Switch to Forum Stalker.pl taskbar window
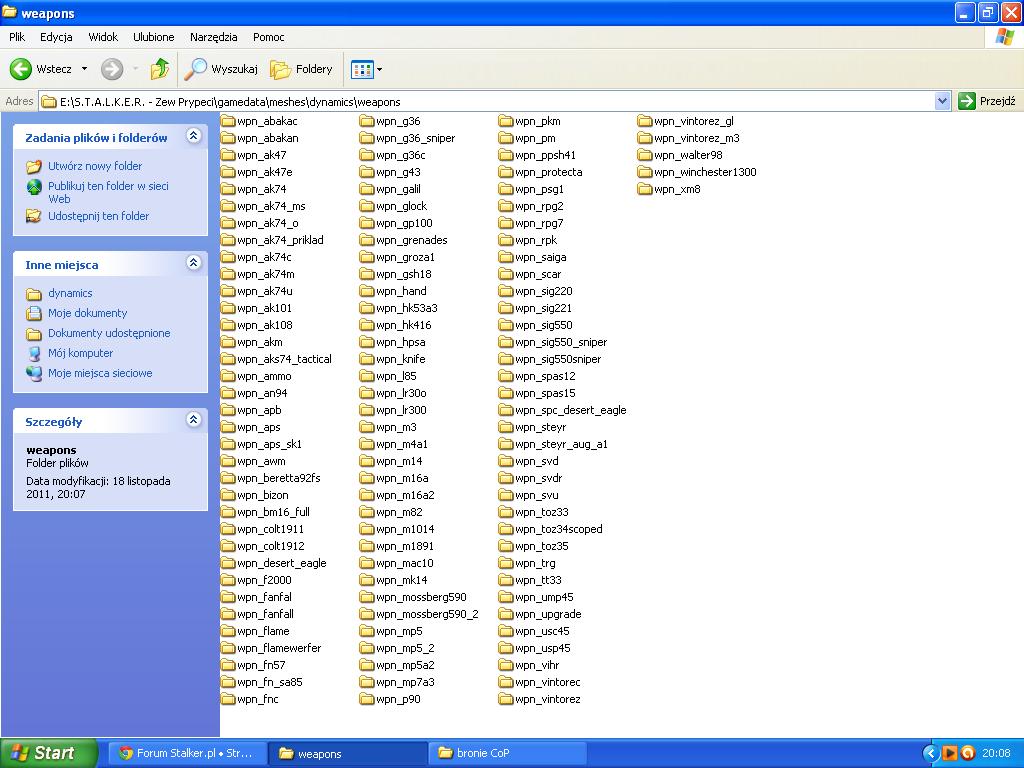Viewport: 1024px width, 768px height. (187, 753)
